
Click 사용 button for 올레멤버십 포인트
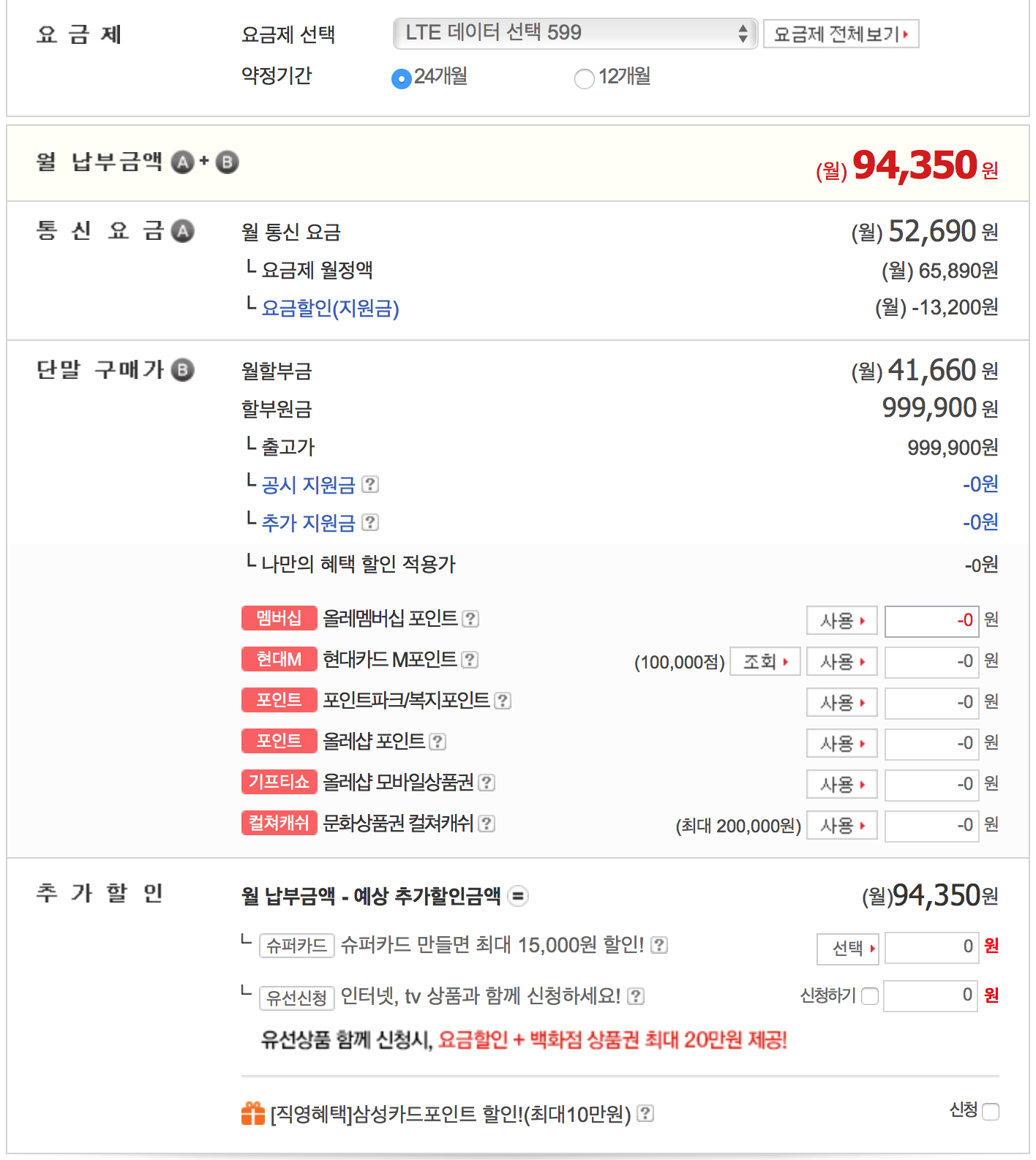(x=842, y=620)
